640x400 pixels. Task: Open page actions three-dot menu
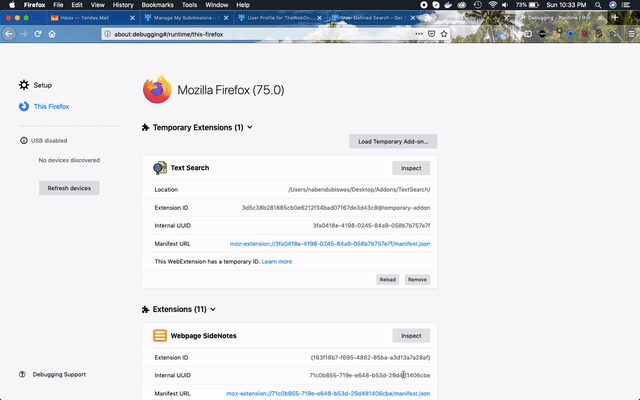(x=419, y=34)
